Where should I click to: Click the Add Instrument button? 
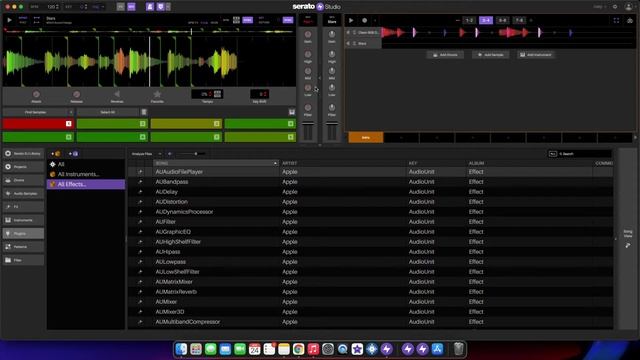(x=536, y=55)
